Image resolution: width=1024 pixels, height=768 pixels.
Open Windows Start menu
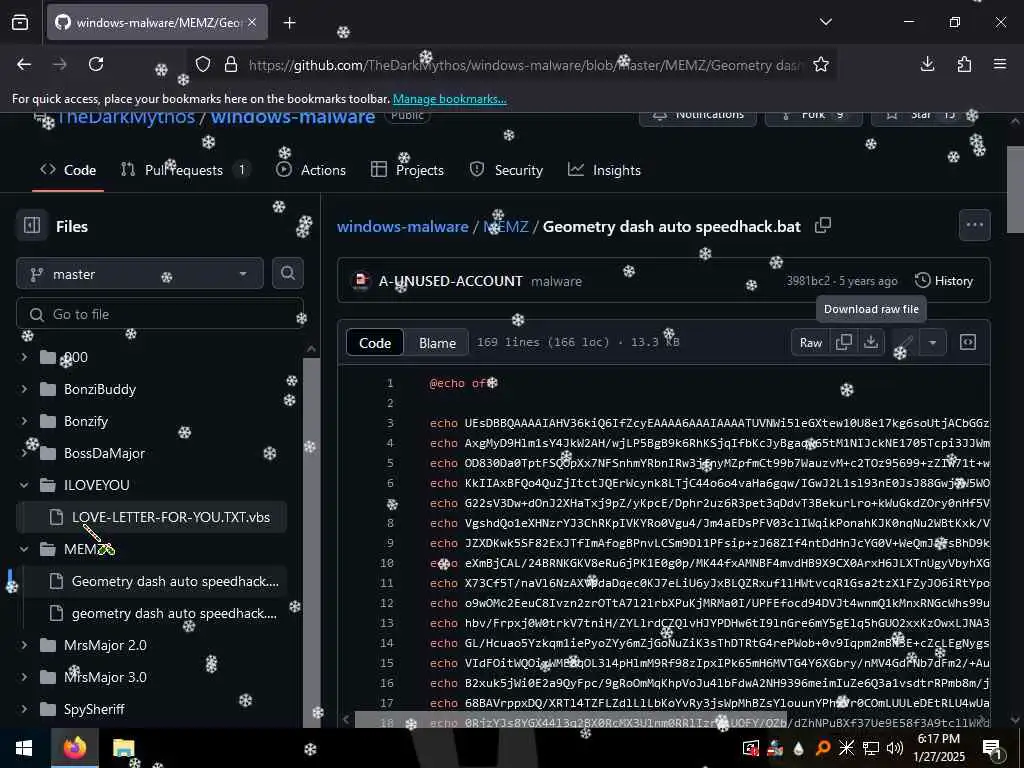[24, 748]
